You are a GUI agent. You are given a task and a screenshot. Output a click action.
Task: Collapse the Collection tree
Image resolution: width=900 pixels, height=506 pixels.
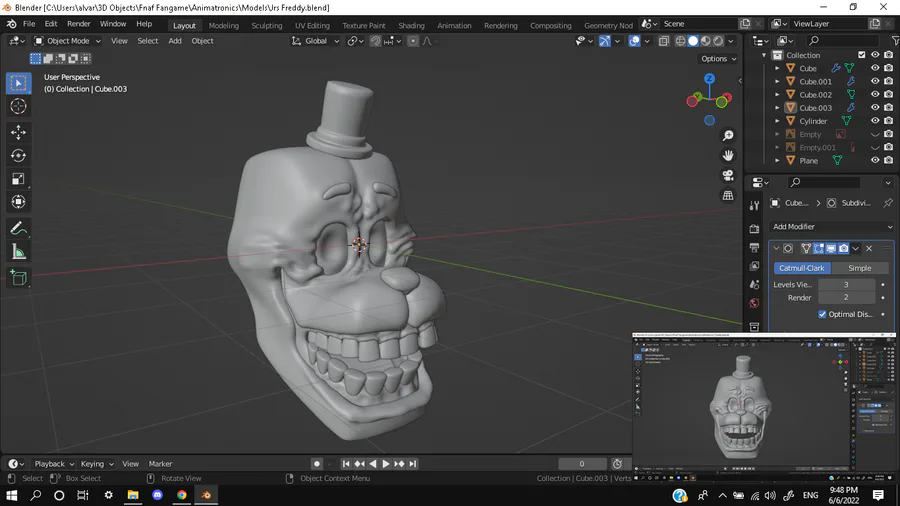point(764,55)
